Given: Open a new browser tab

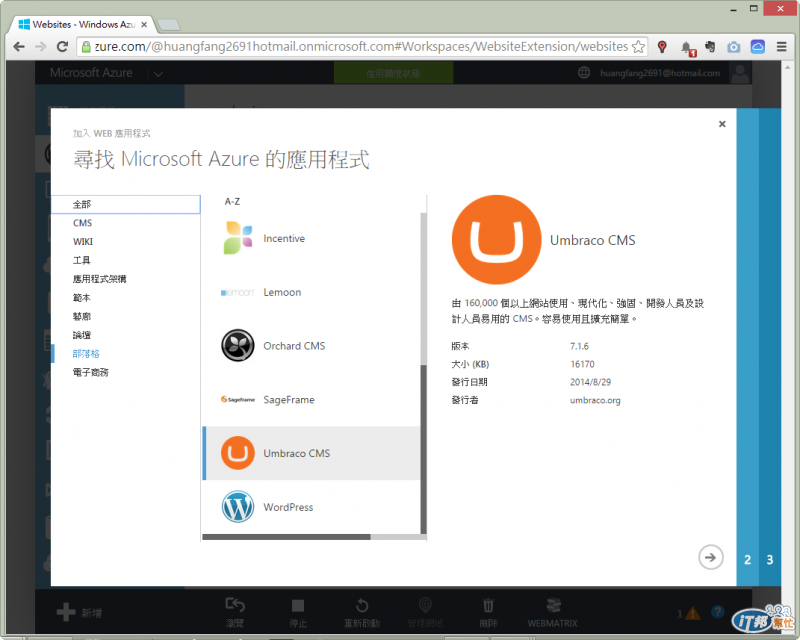Looking at the screenshot, I should [168, 24].
